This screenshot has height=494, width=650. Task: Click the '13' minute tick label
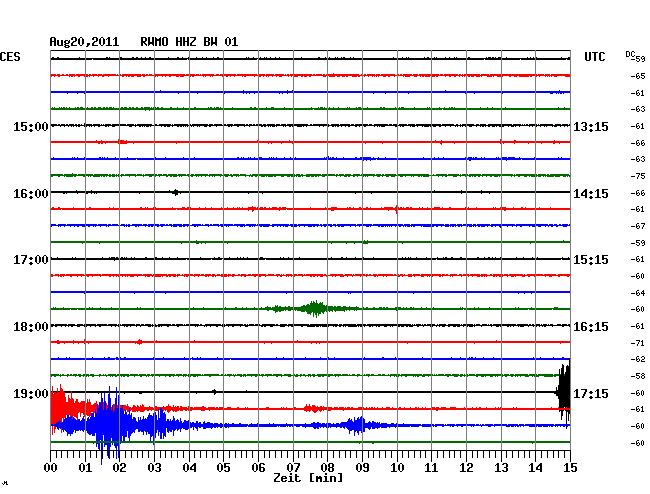501,467
